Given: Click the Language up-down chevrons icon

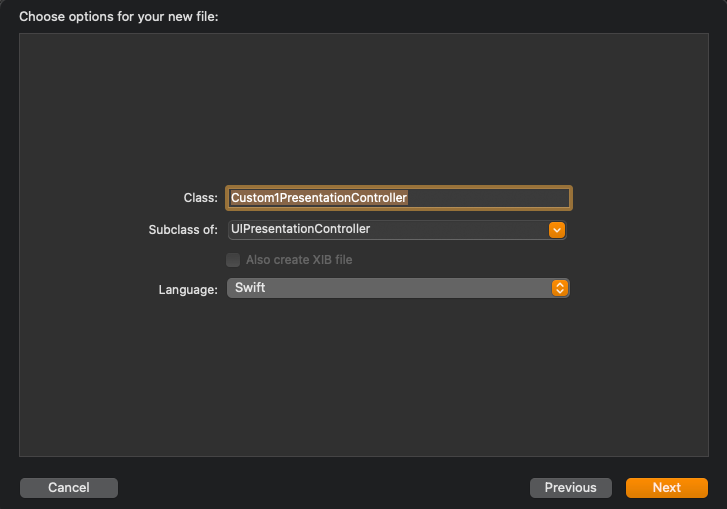Looking at the screenshot, I should (560, 288).
